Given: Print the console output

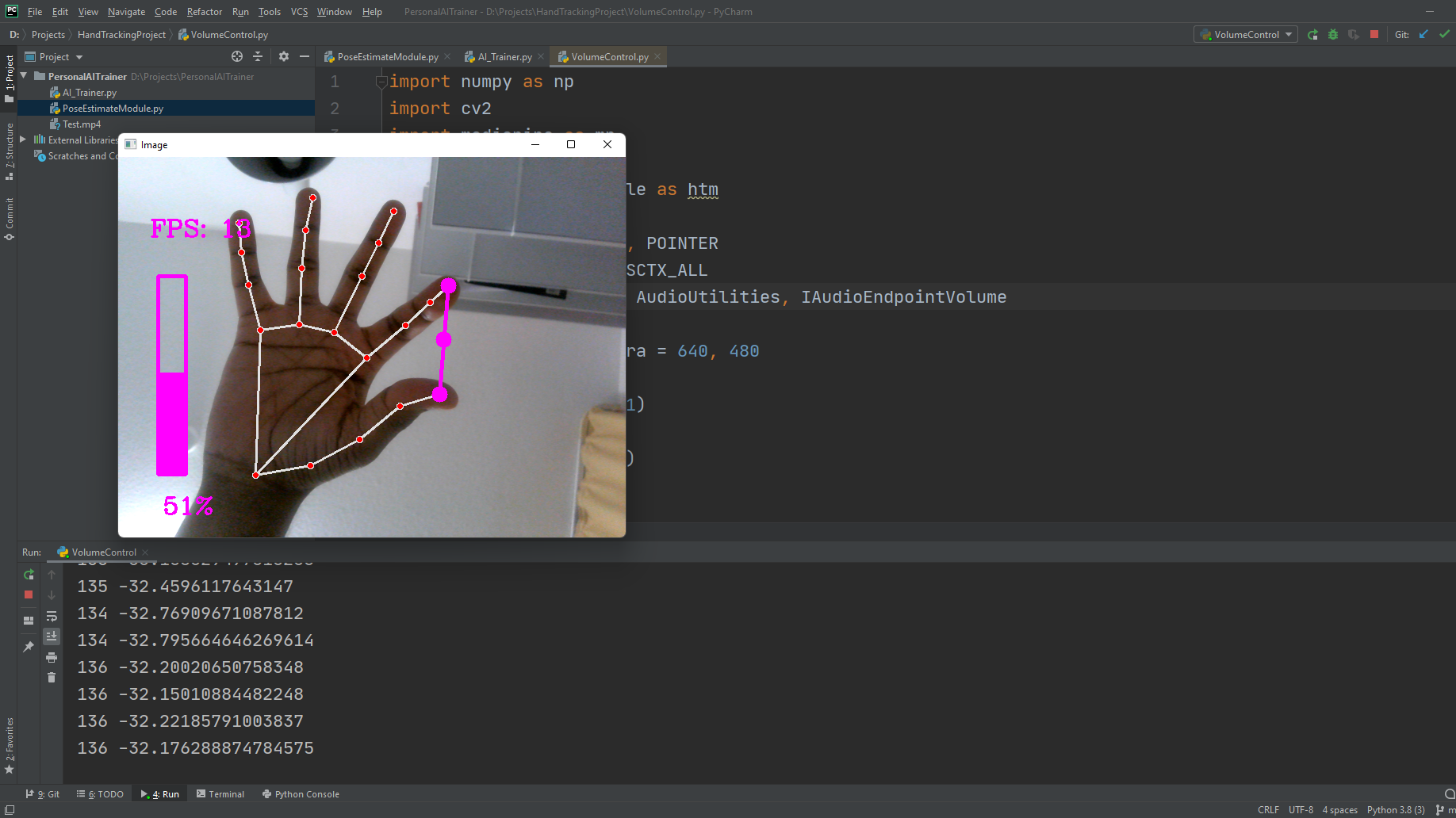Looking at the screenshot, I should coord(52,657).
